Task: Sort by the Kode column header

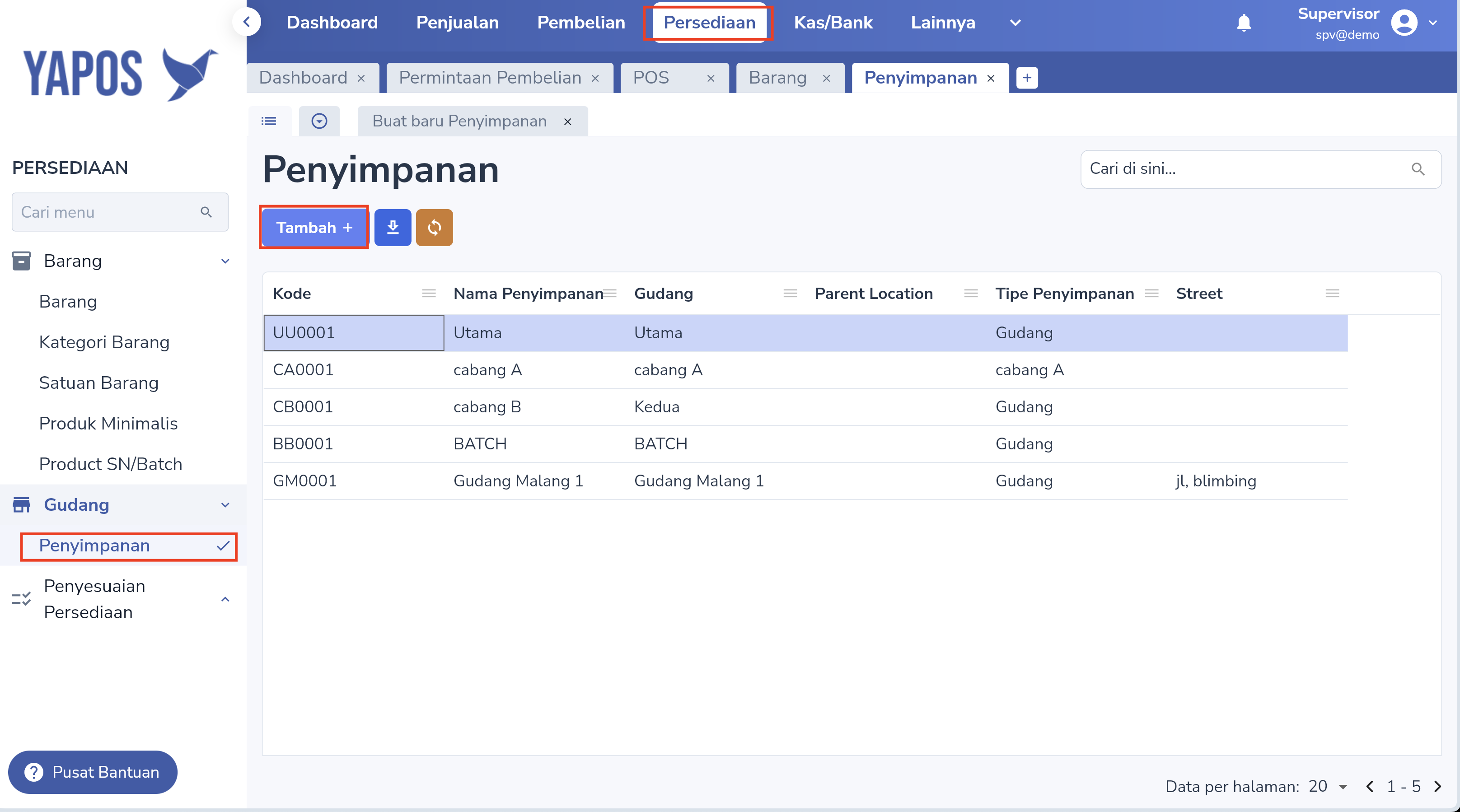Action: (291, 294)
